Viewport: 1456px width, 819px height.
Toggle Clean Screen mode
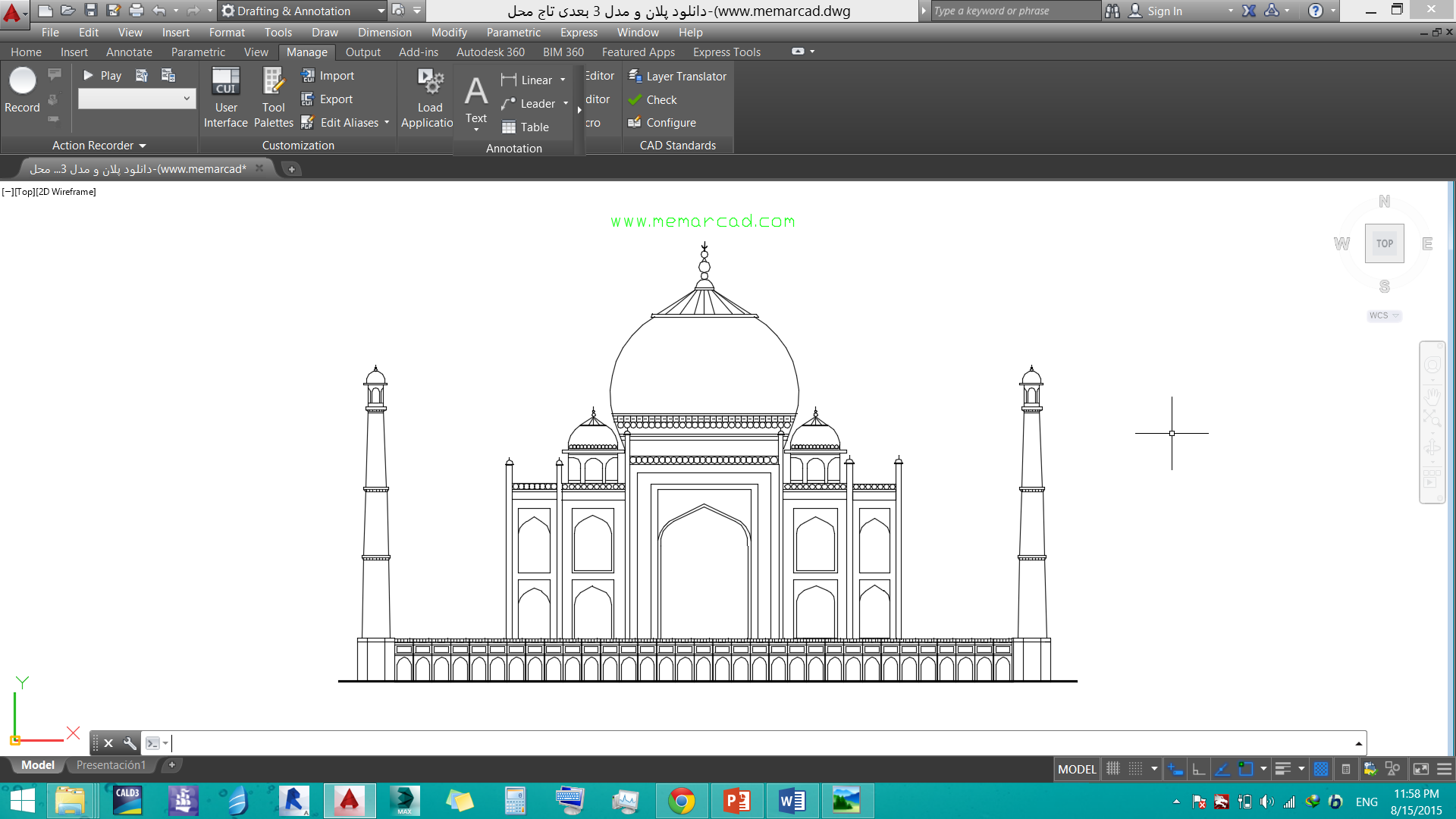point(1420,769)
